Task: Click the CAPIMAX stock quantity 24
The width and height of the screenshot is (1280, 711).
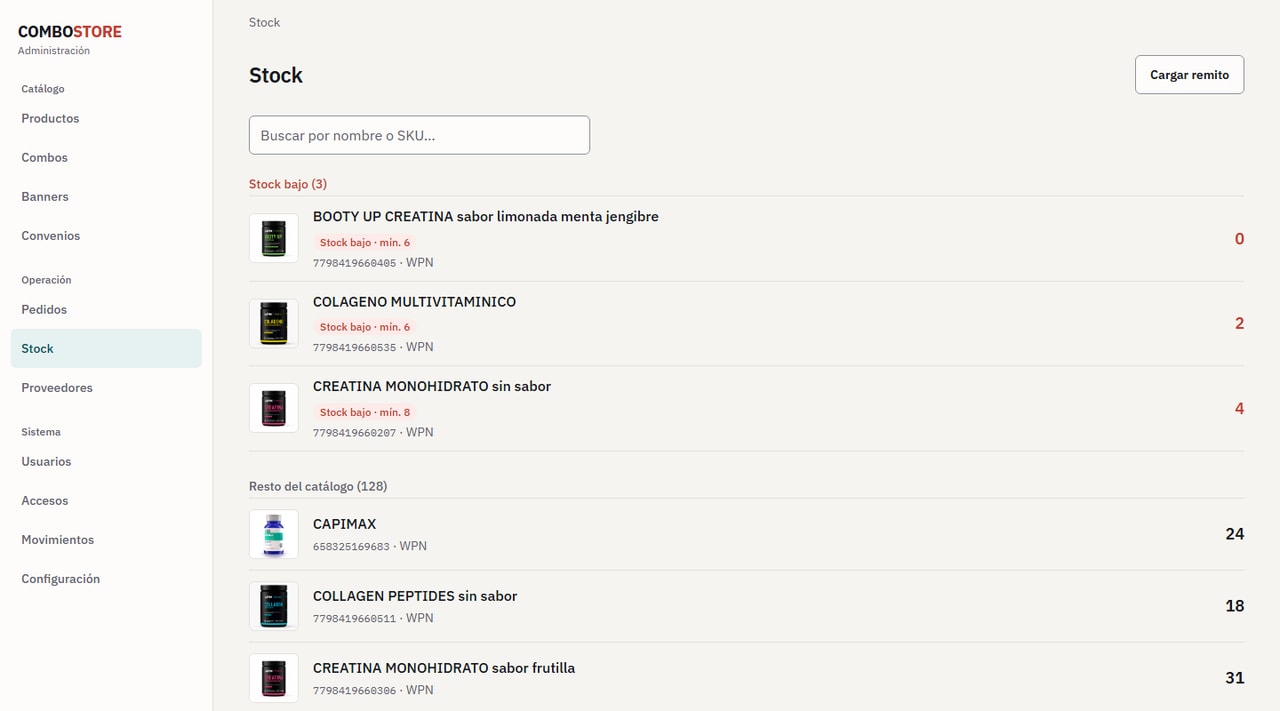Action: 1235,534
